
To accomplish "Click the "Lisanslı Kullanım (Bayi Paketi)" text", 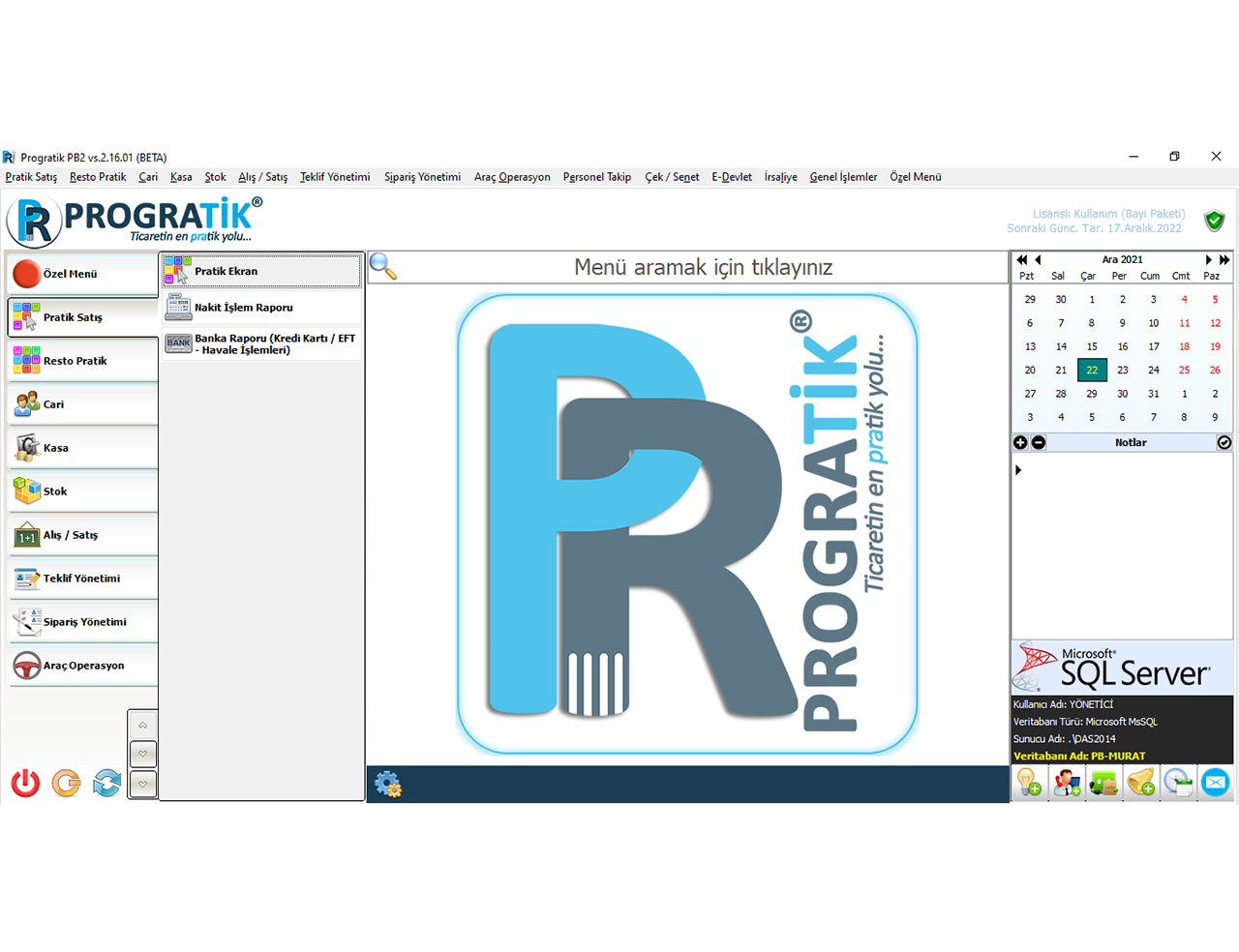I will 1109,214.
